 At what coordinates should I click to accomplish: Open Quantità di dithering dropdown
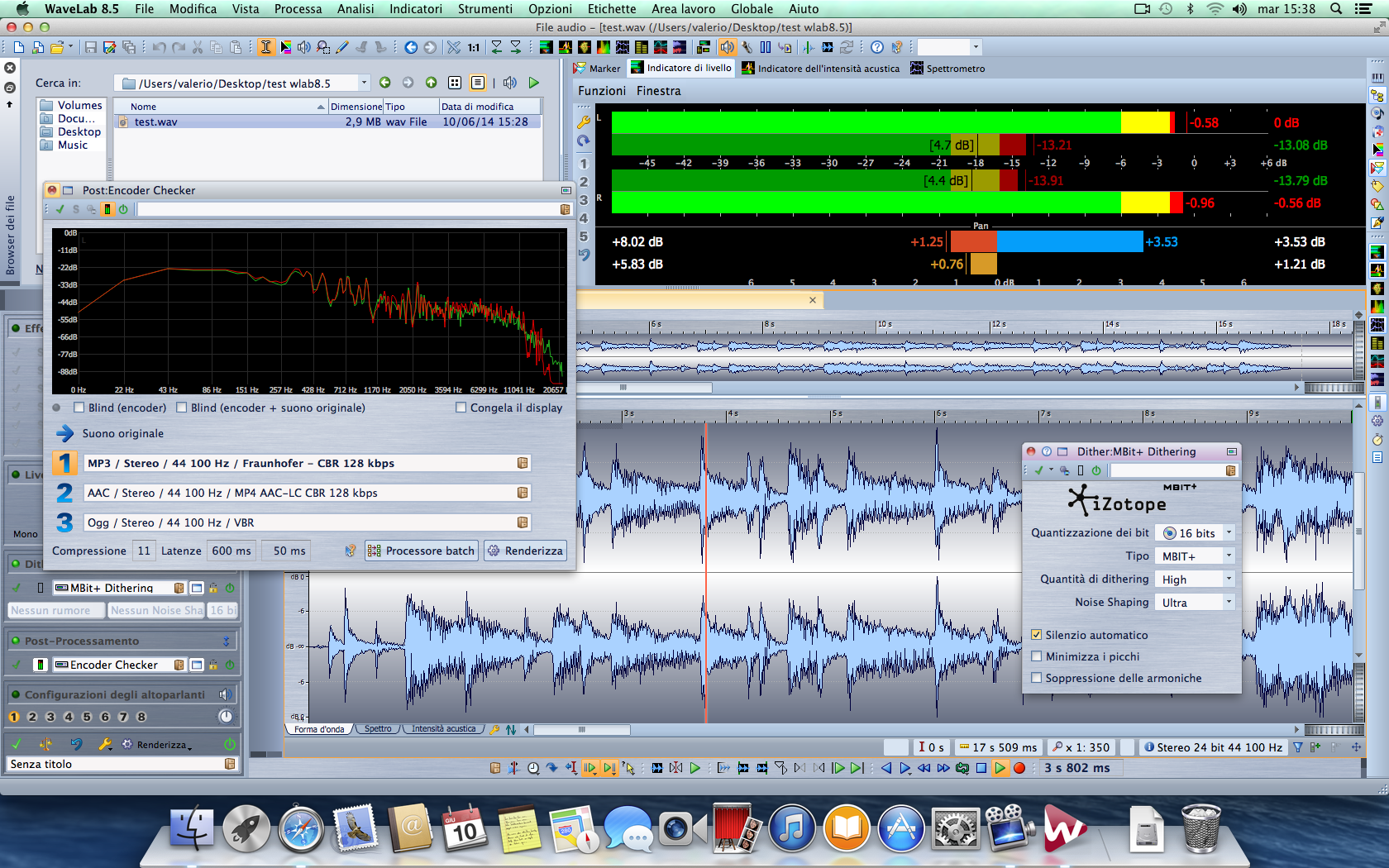pos(1195,579)
